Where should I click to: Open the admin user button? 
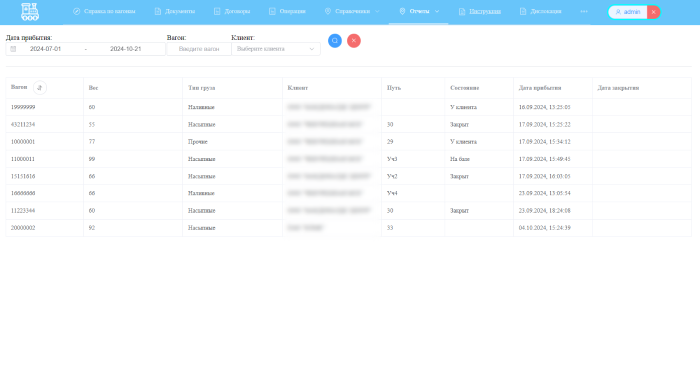(628, 12)
